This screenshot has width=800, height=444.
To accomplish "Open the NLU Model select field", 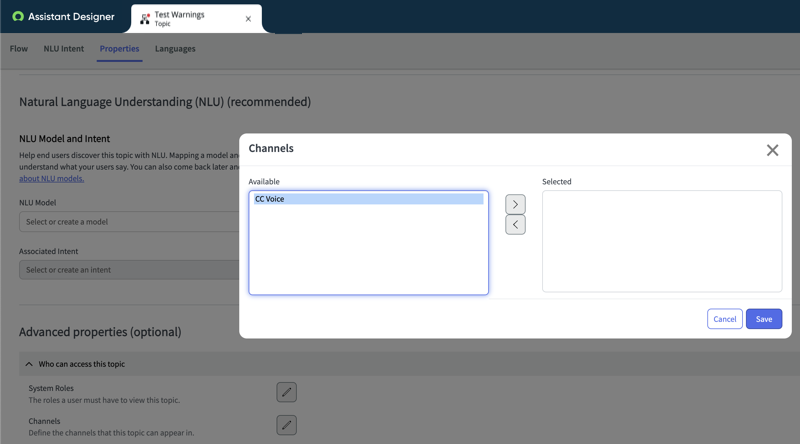I will [129, 221].
